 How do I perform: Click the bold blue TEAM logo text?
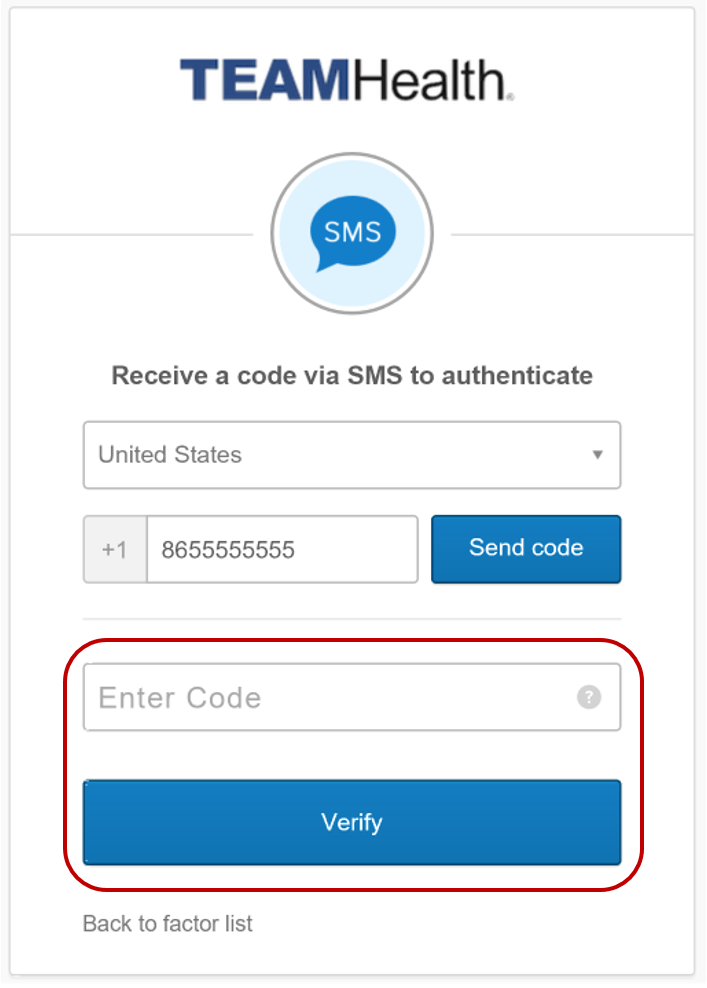click(265, 80)
